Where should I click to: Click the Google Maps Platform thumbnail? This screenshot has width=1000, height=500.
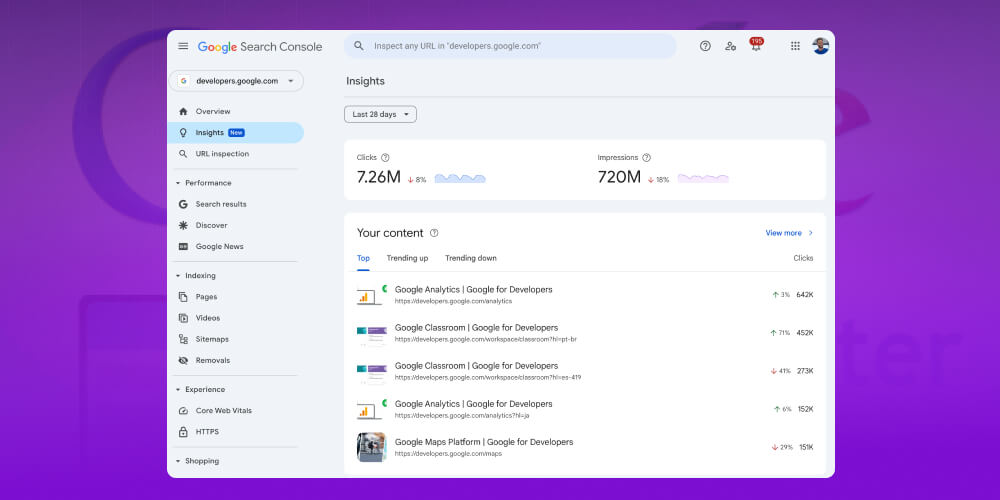coord(371,447)
